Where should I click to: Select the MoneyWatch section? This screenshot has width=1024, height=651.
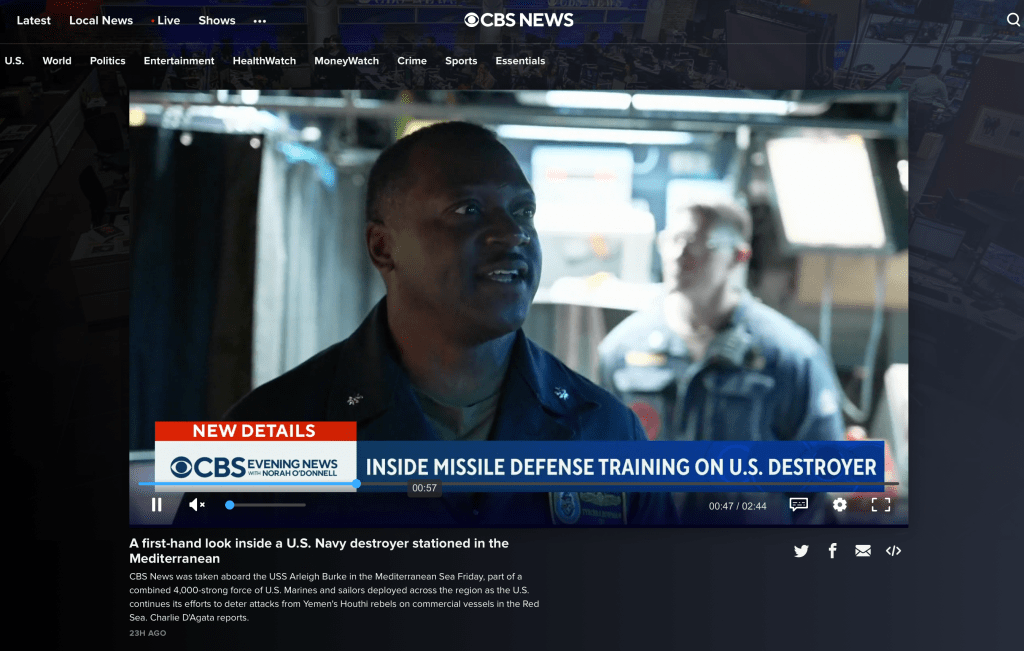(346, 61)
